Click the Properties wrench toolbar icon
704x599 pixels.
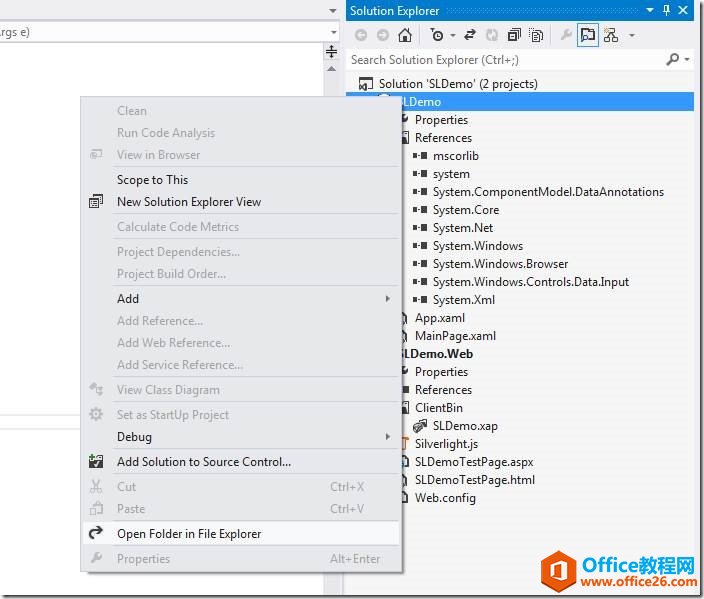pos(566,35)
